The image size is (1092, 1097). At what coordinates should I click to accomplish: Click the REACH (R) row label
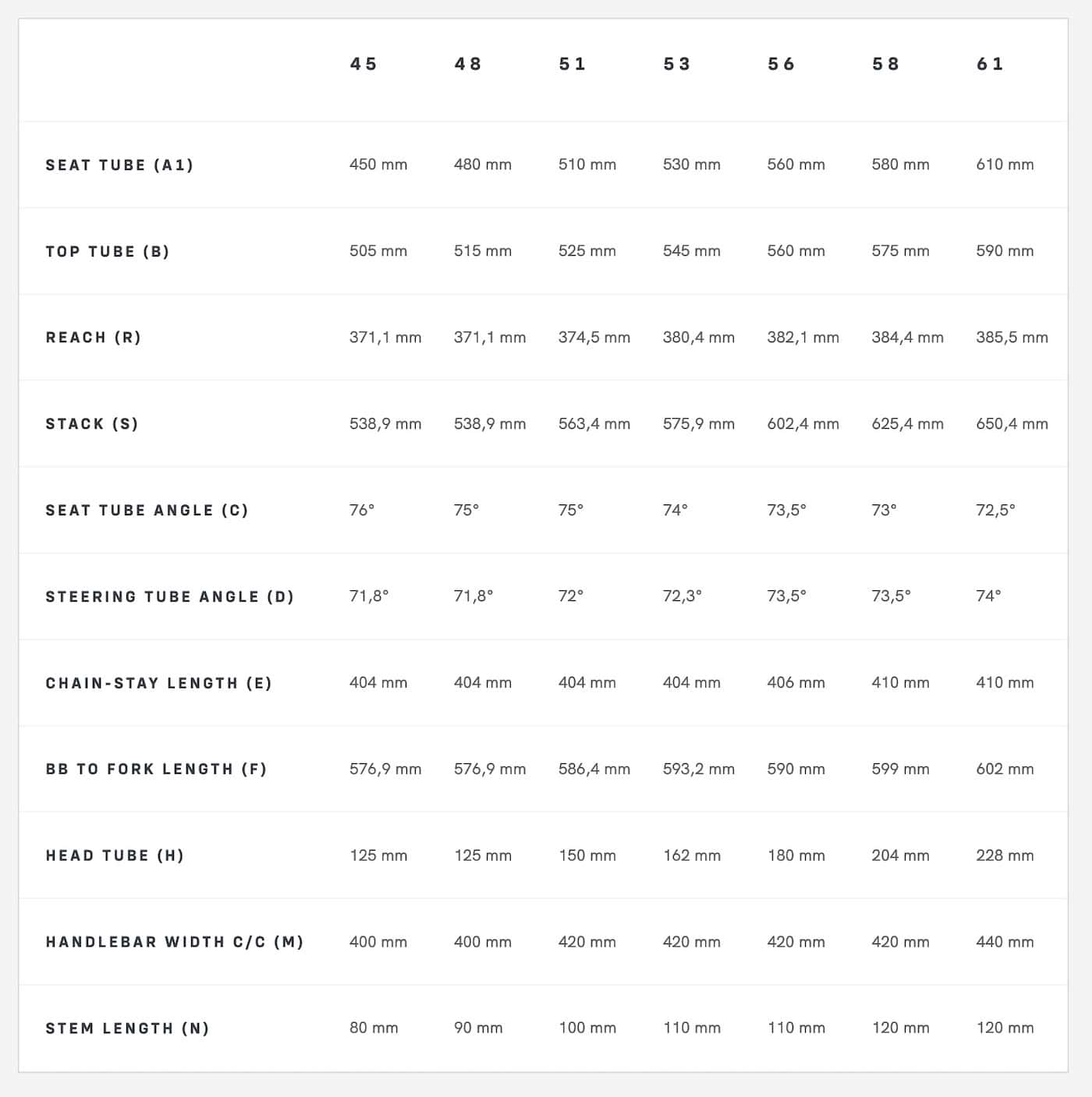point(94,338)
